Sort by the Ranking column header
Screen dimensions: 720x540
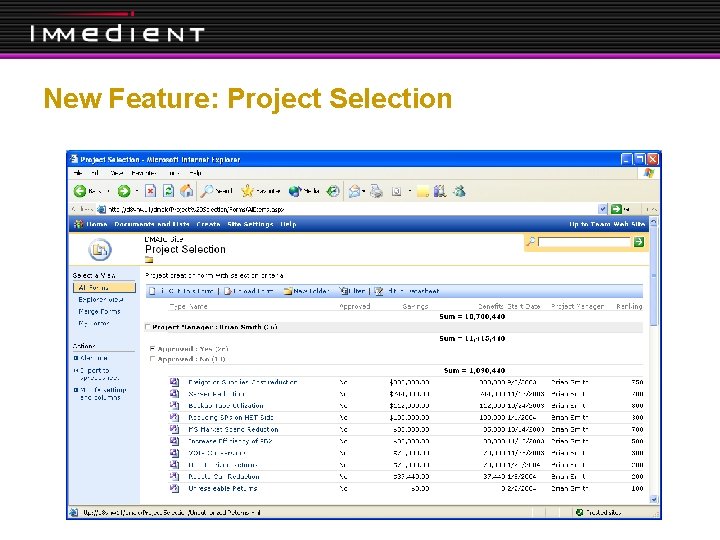(629, 306)
